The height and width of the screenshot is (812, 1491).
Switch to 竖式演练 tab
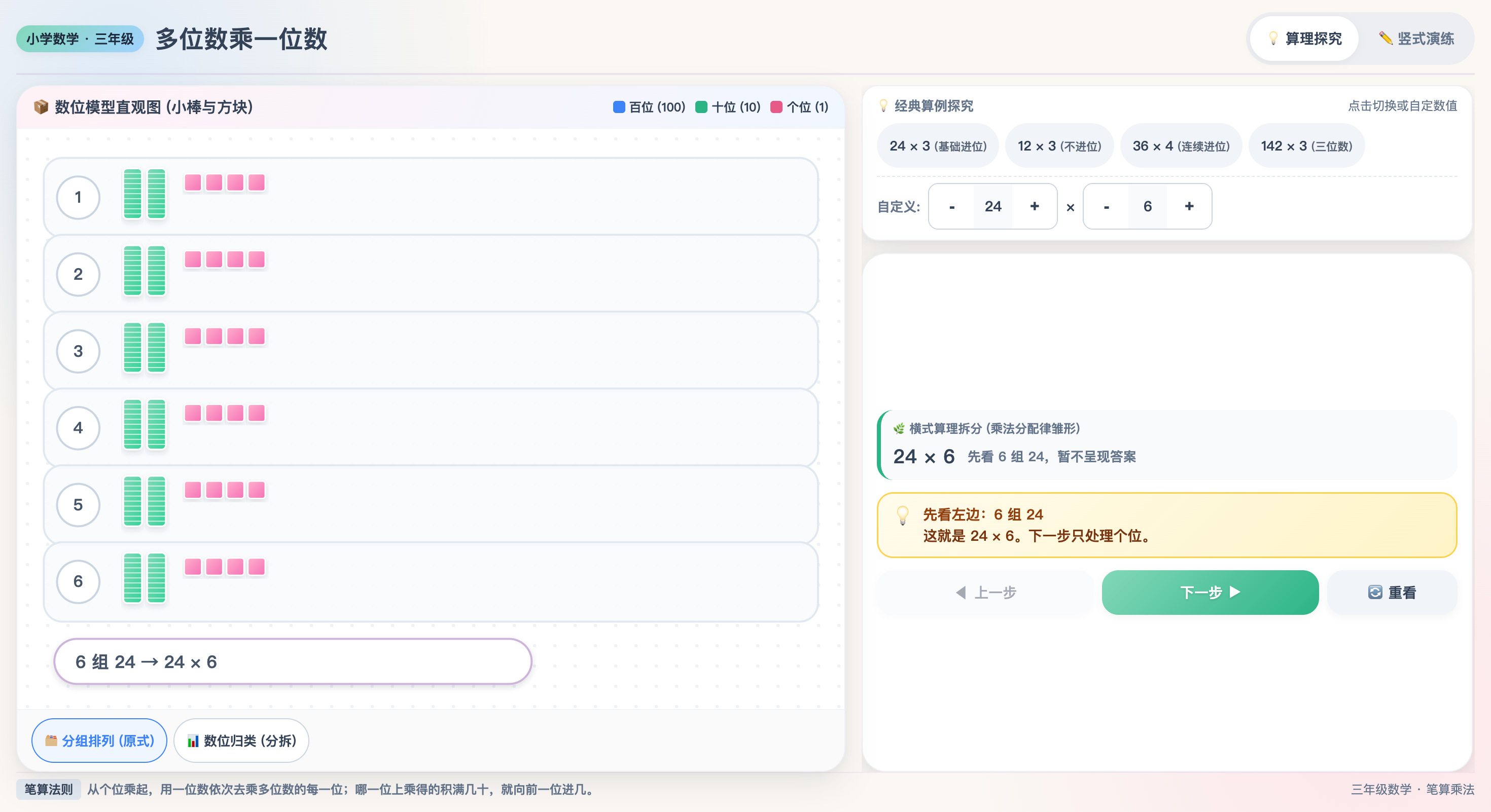[x=1416, y=39]
